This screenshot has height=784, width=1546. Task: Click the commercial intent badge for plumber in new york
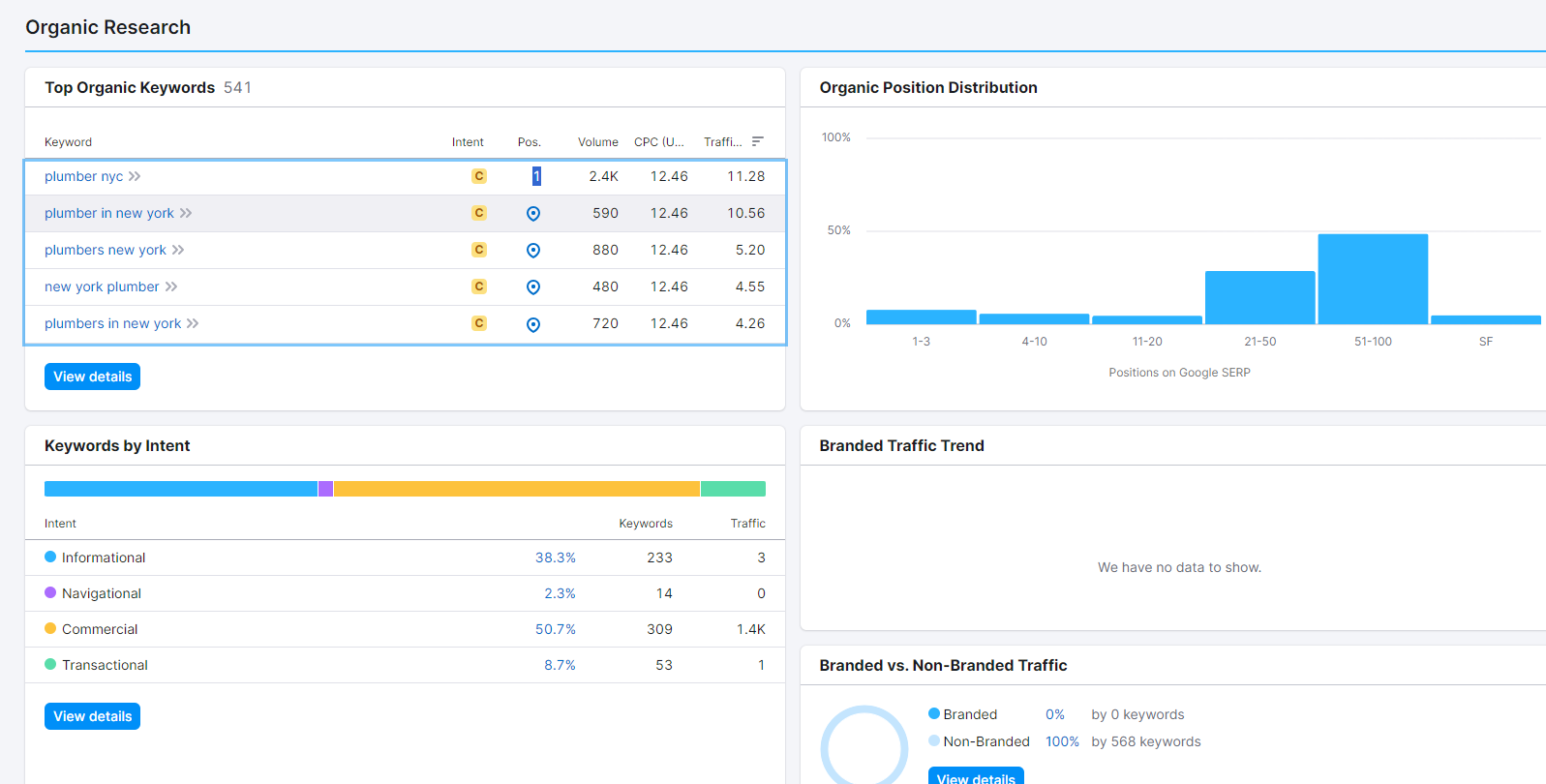pos(479,213)
